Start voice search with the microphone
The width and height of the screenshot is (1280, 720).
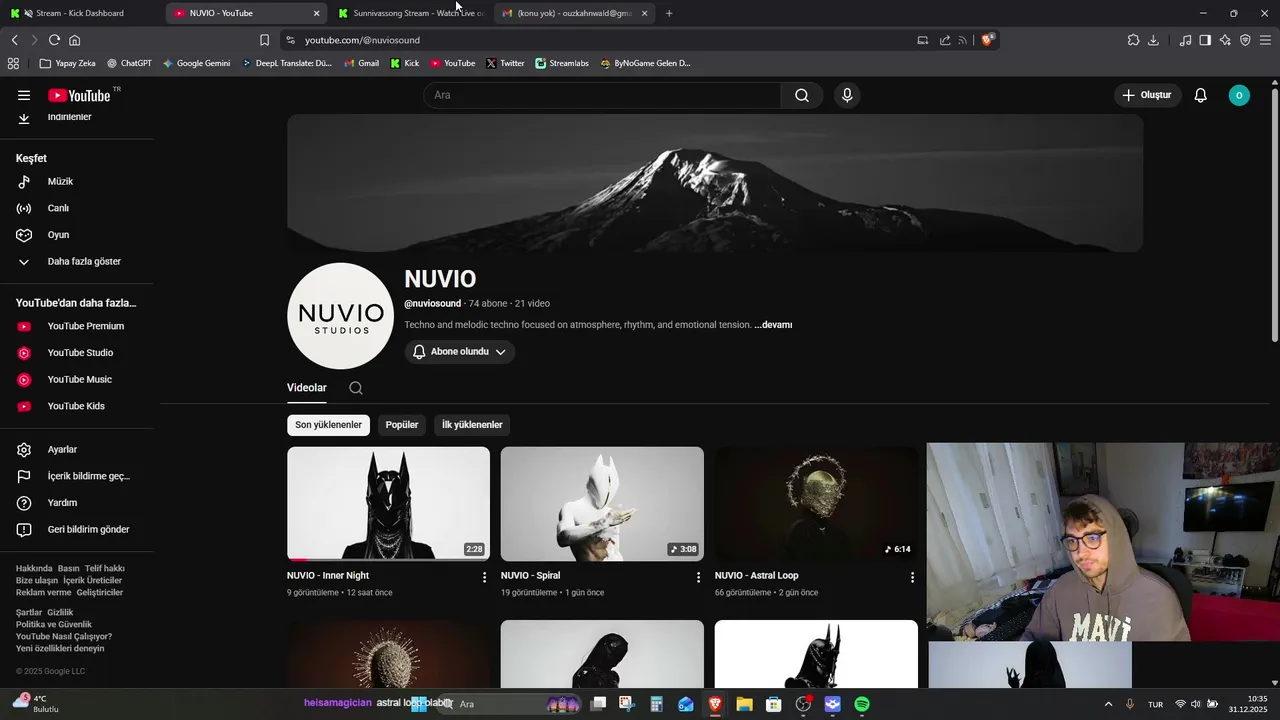[847, 95]
